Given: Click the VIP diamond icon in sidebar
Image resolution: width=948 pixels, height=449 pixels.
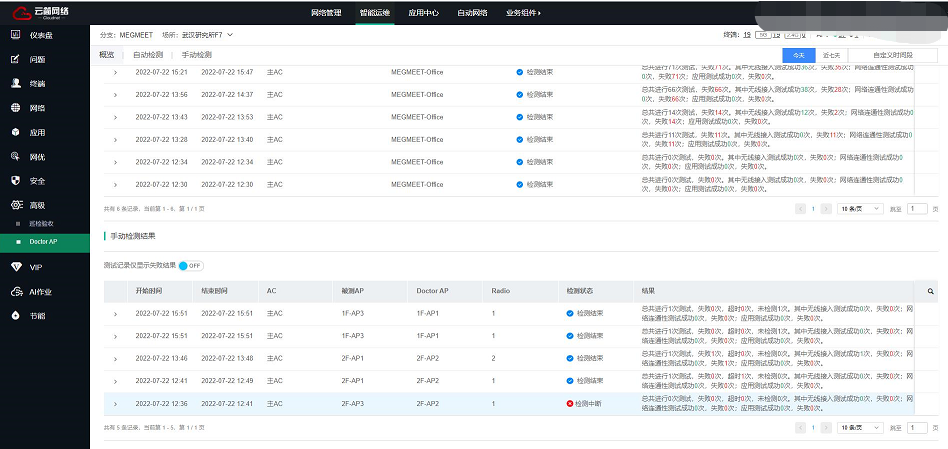Looking at the screenshot, I should tap(16, 267).
